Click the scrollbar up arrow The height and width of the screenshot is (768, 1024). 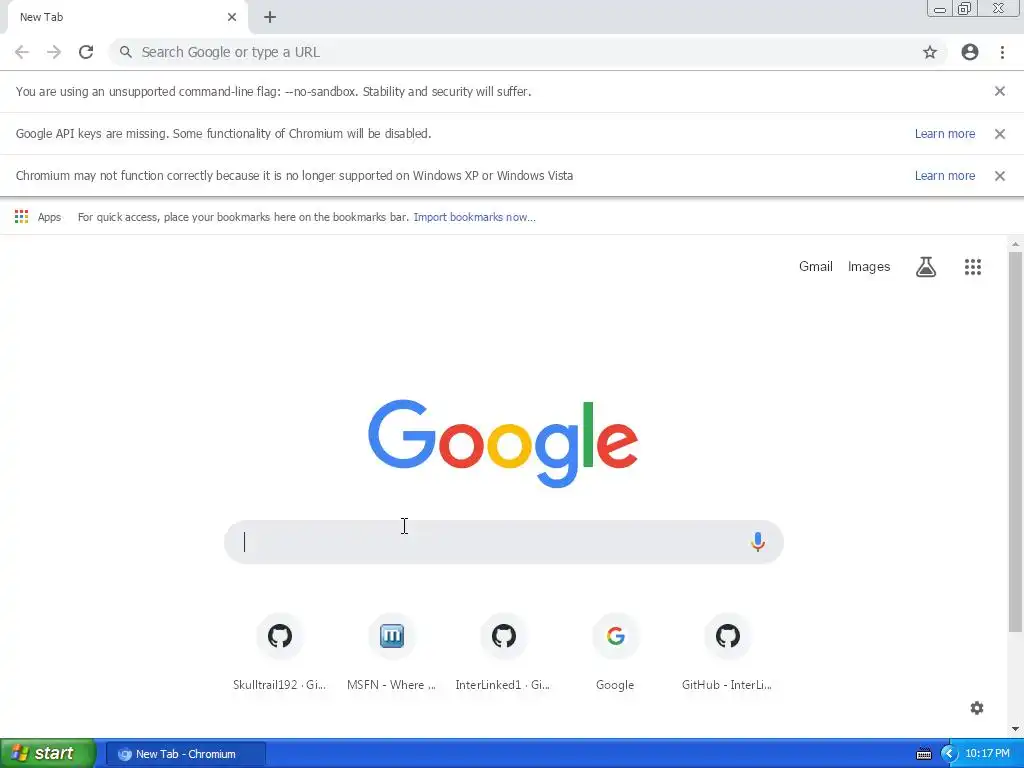click(x=1015, y=244)
